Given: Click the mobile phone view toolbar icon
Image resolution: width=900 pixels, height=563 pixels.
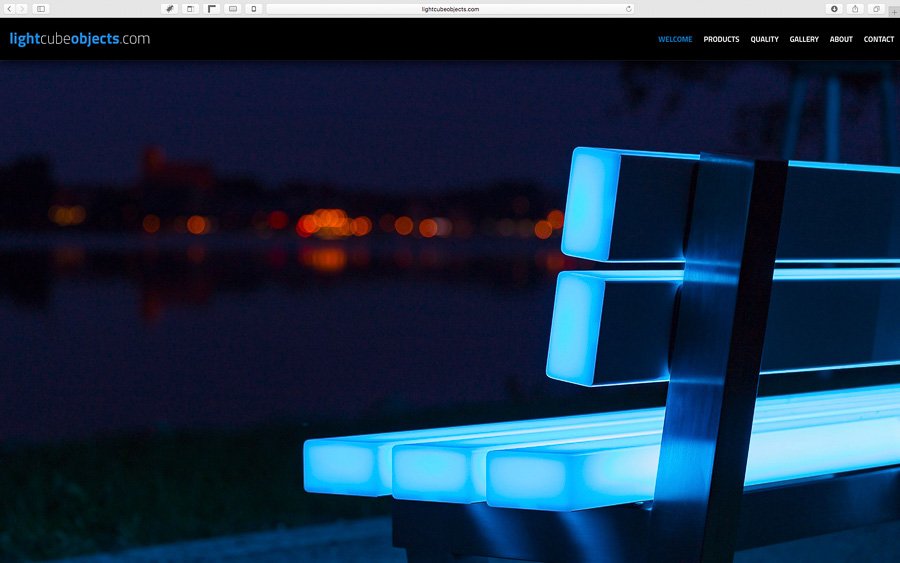Looking at the screenshot, I should (x=254, y=9).
